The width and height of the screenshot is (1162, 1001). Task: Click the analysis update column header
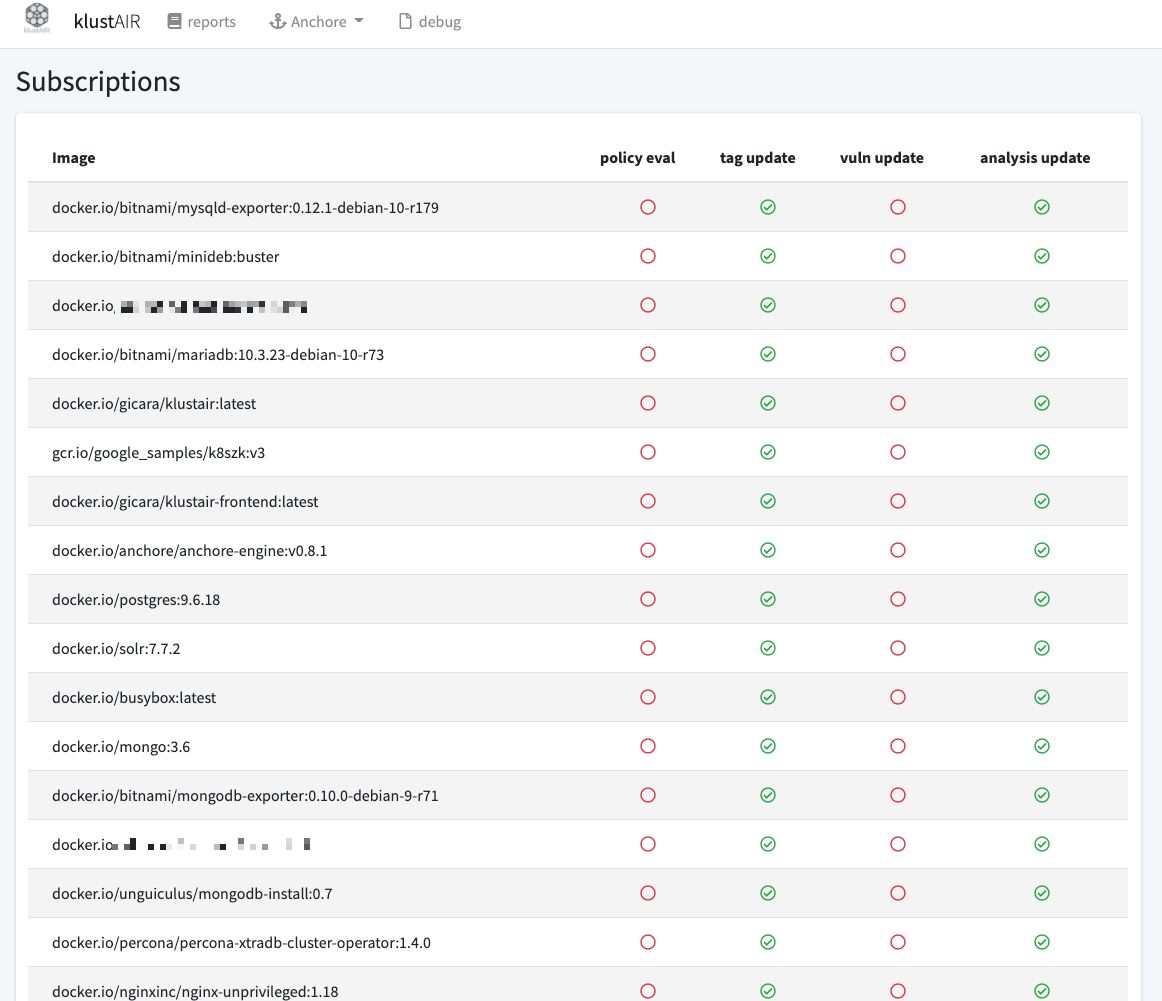[x=1035, y=158]
